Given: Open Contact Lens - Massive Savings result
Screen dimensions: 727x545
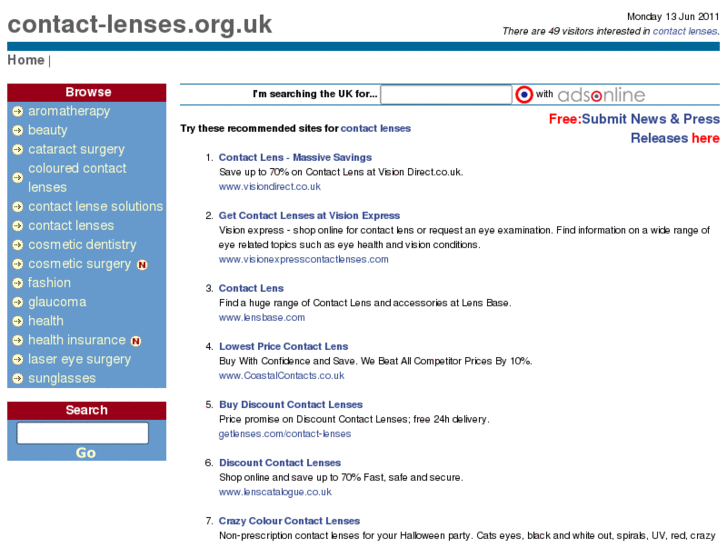Looking at the screenshot, I should point(295,158).
